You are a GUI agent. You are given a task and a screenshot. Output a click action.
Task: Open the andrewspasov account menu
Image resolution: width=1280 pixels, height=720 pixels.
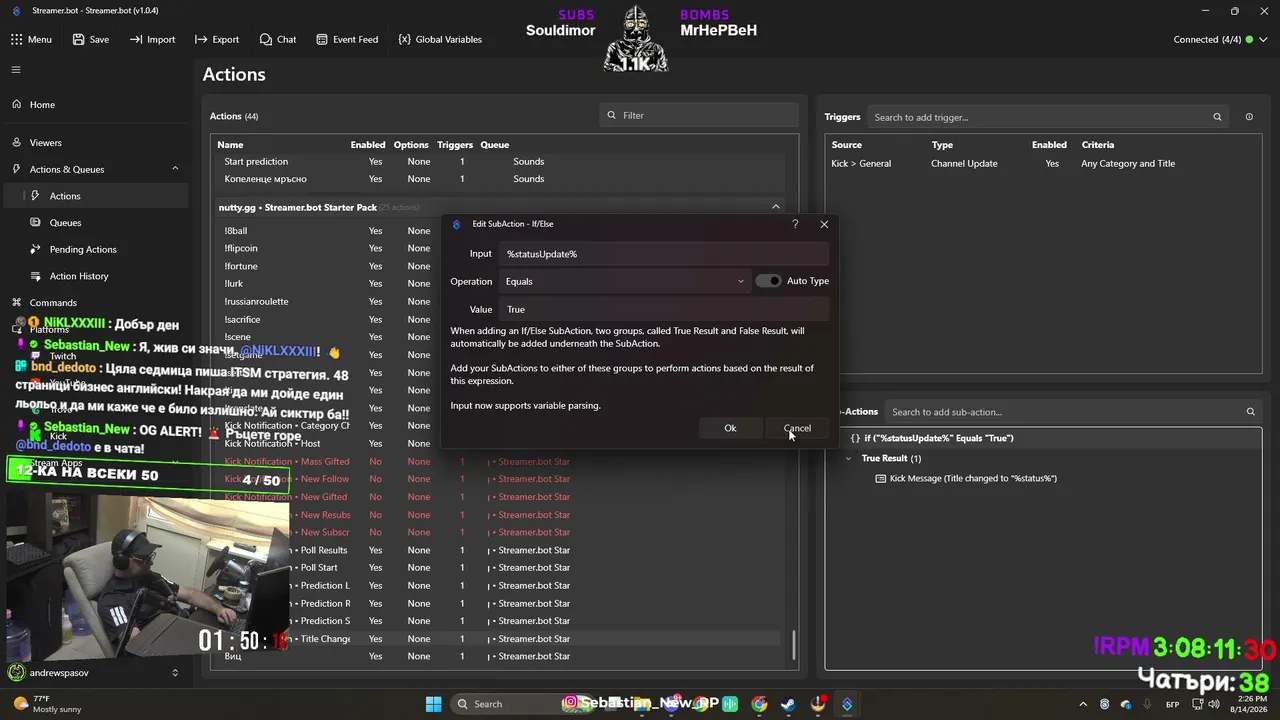click(95, 673)
